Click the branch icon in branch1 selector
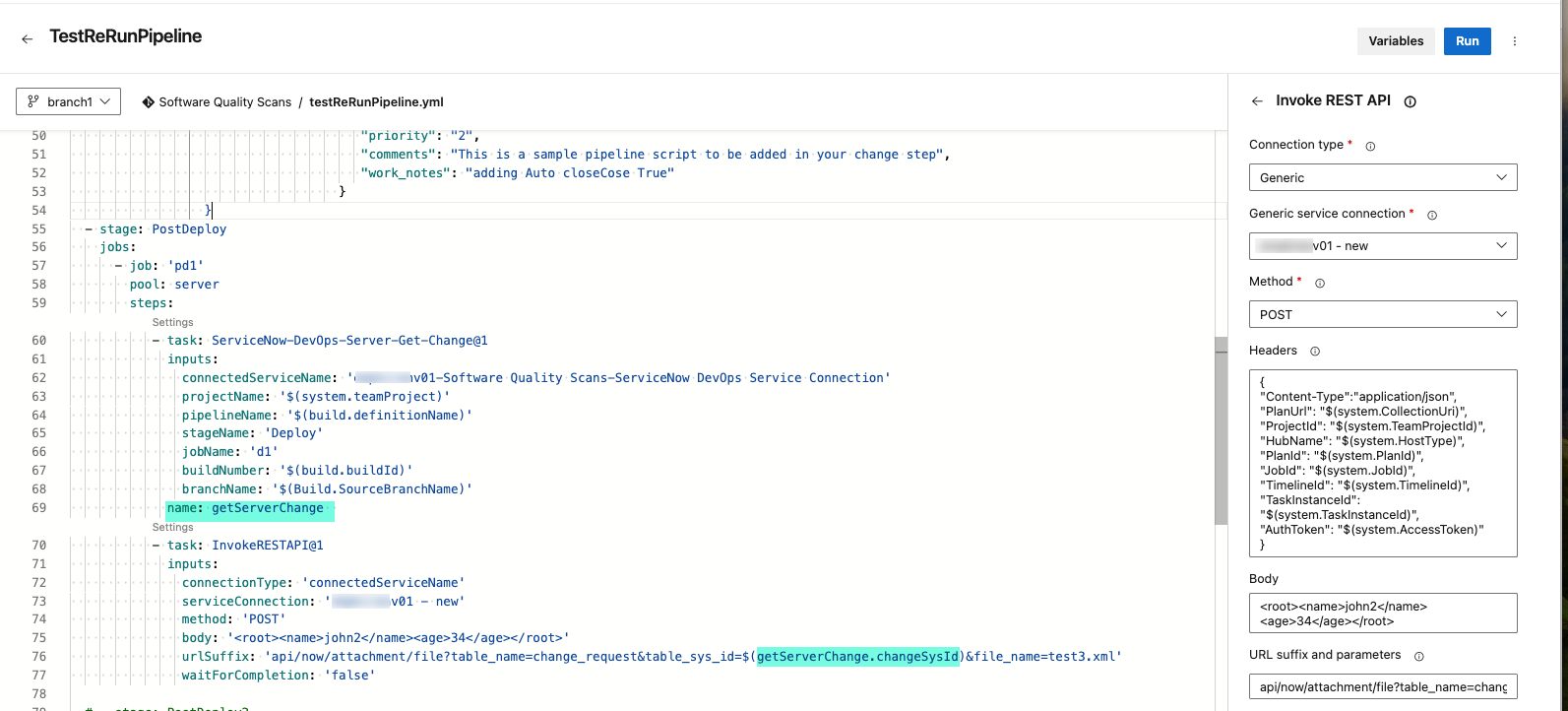This screenshot has height=711, width=1568. (34, 101)
